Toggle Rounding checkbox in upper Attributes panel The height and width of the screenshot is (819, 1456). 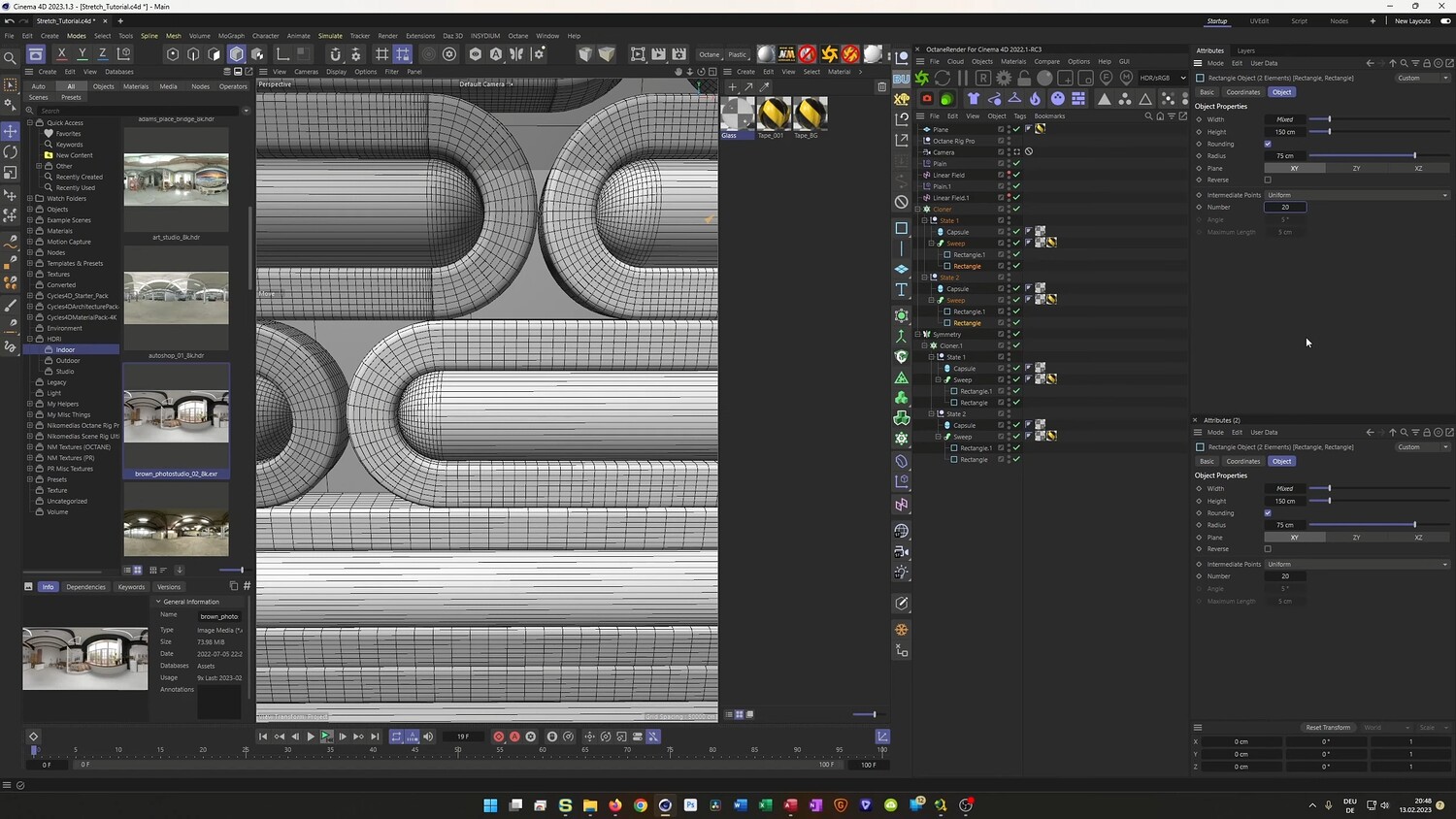(1268, 144)
